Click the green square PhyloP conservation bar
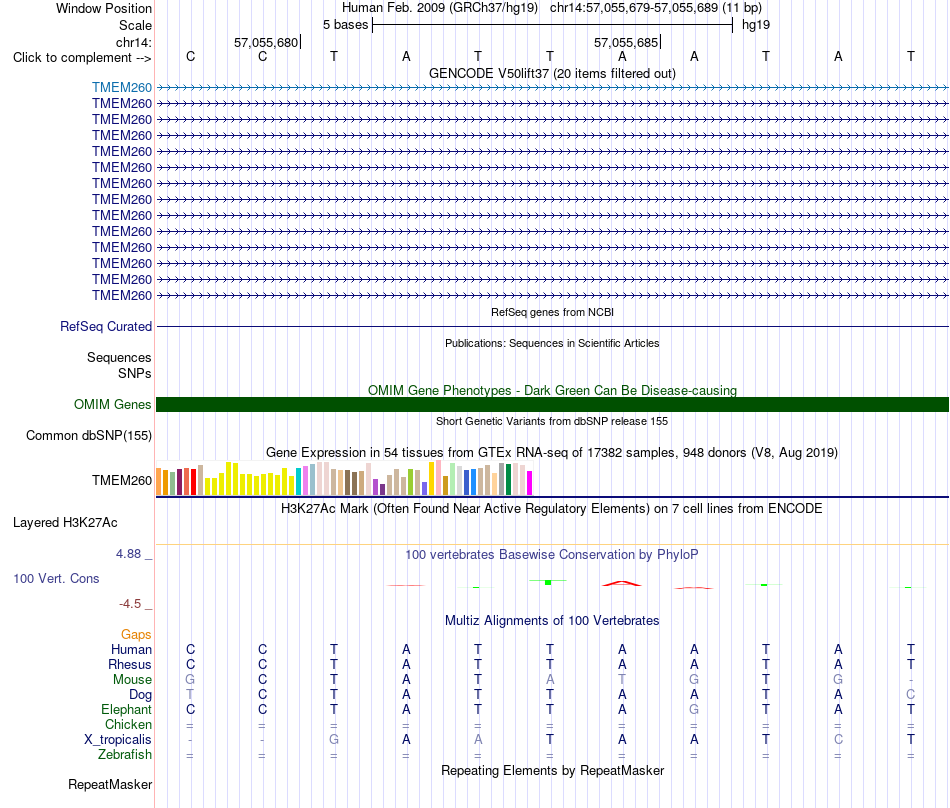Image resolution: width=950 pixels, height=808 pixels. tap(548, 582)
